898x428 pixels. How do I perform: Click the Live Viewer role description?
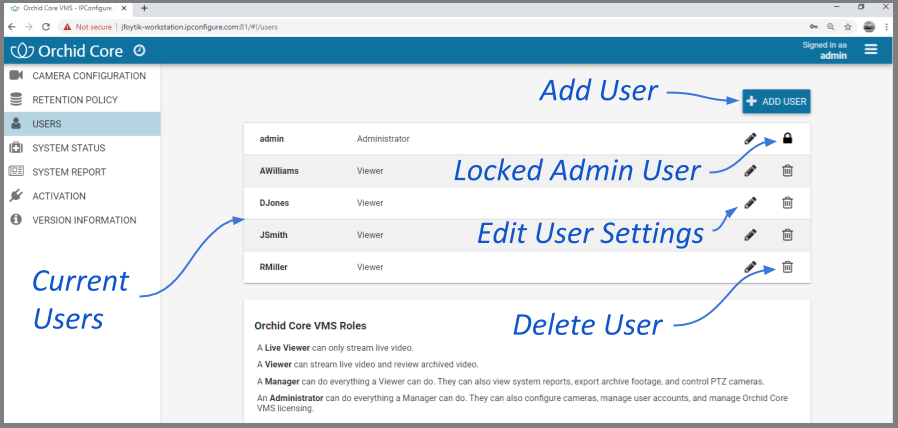coord(335,348)
